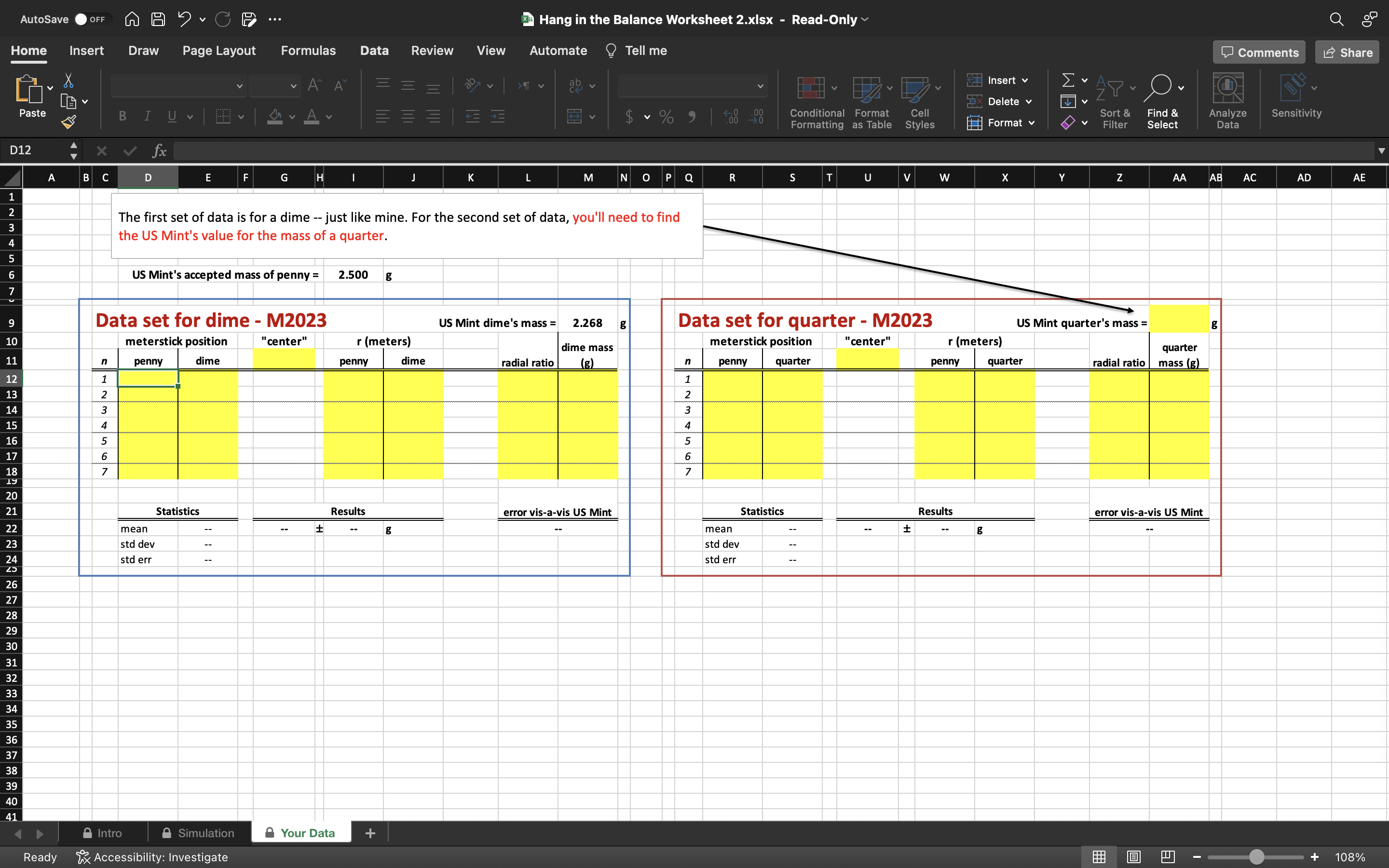Expand the borders dropdown
Viewport: 1389px width, 868px height.
point(241,117)
